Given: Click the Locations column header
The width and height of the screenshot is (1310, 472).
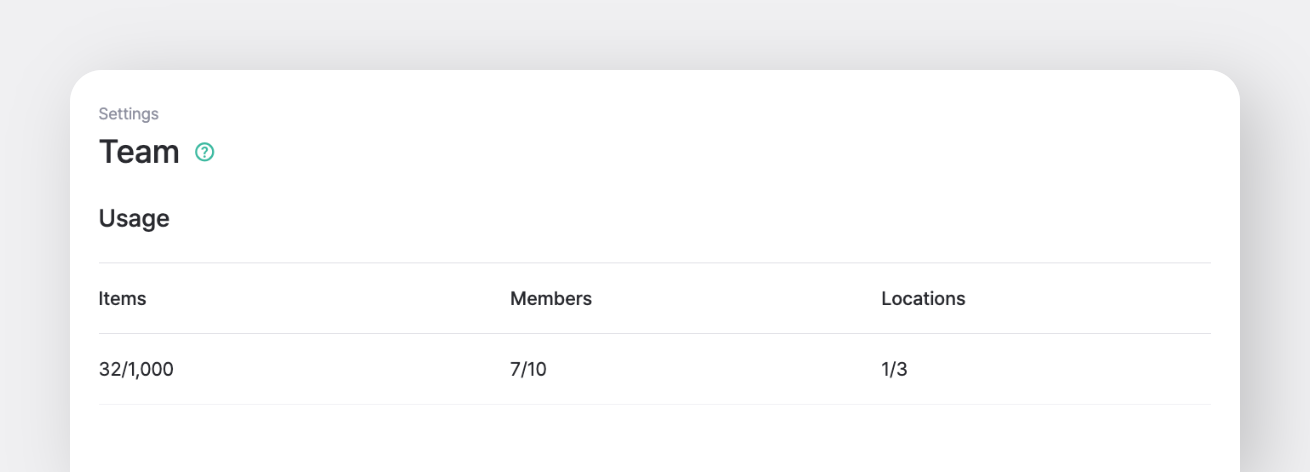Looking at the screenshot, I should click(x=923, y=298).
